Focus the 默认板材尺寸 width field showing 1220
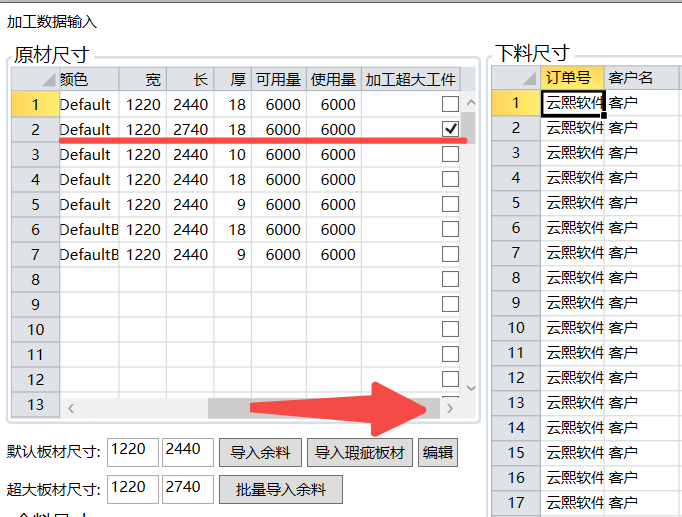 tap(132, 452)
